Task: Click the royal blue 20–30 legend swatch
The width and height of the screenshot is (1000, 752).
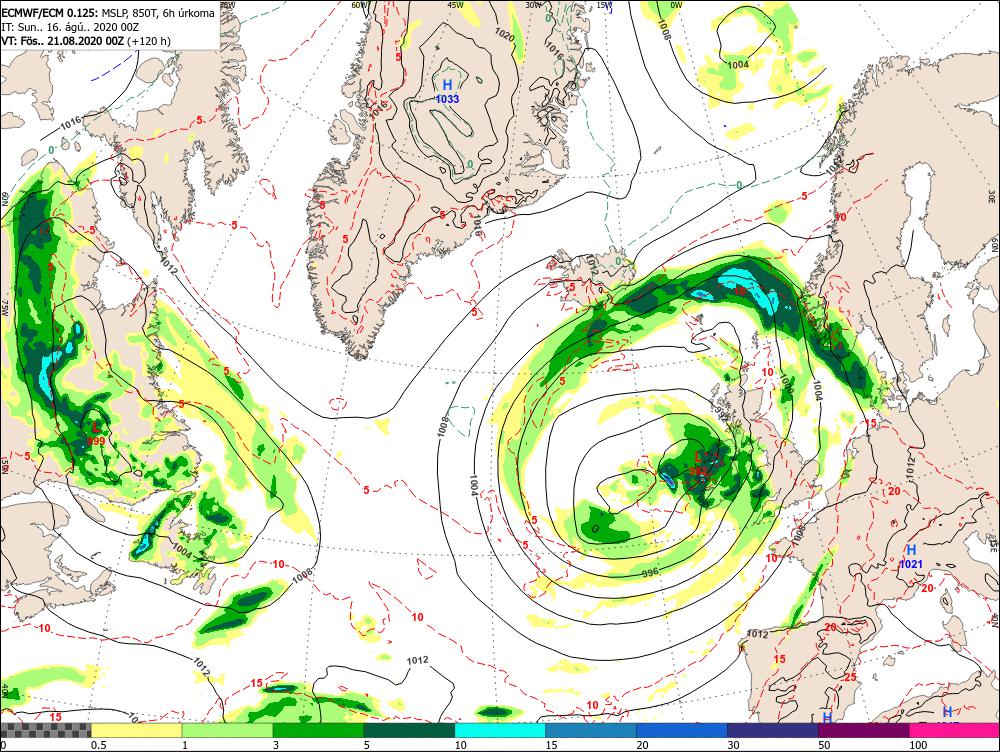Action: click(682, 730)
